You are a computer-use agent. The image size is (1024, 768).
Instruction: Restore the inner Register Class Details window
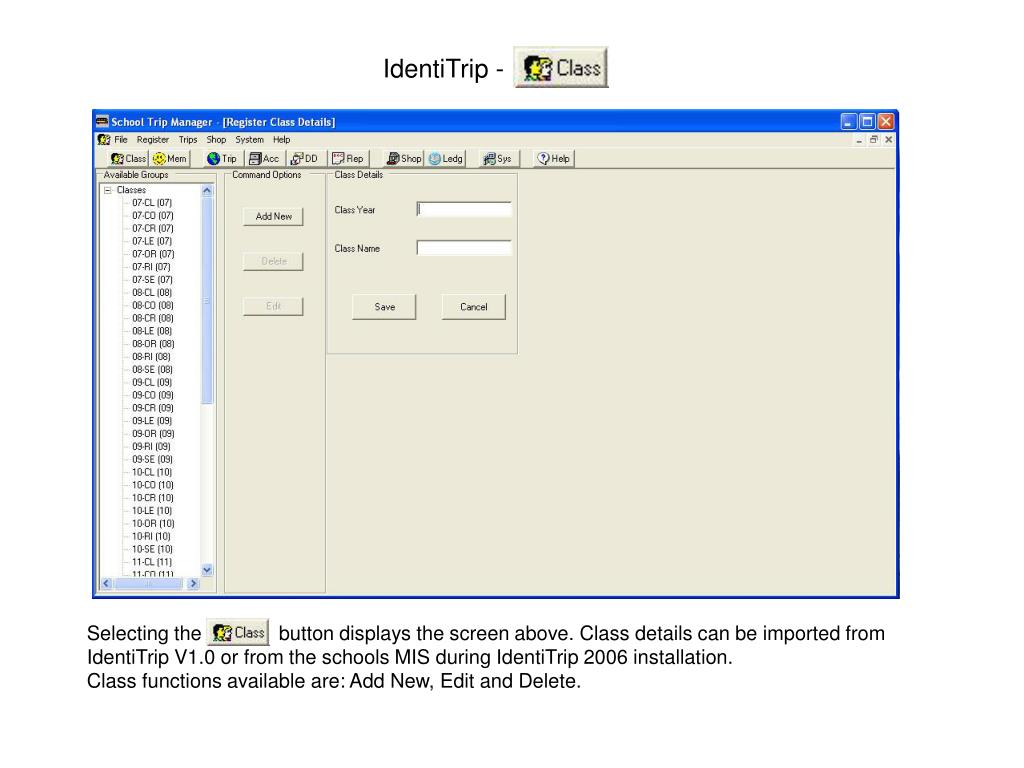pyautogui.click(x=874, y=140)
